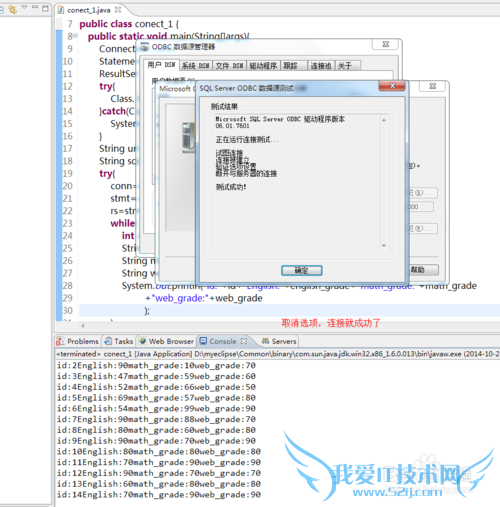Image resolution: width=500 pixels, height=507 pixels.
Task: Click the Tasks tab clipboard icon
Action: click(x=108, y=341)
